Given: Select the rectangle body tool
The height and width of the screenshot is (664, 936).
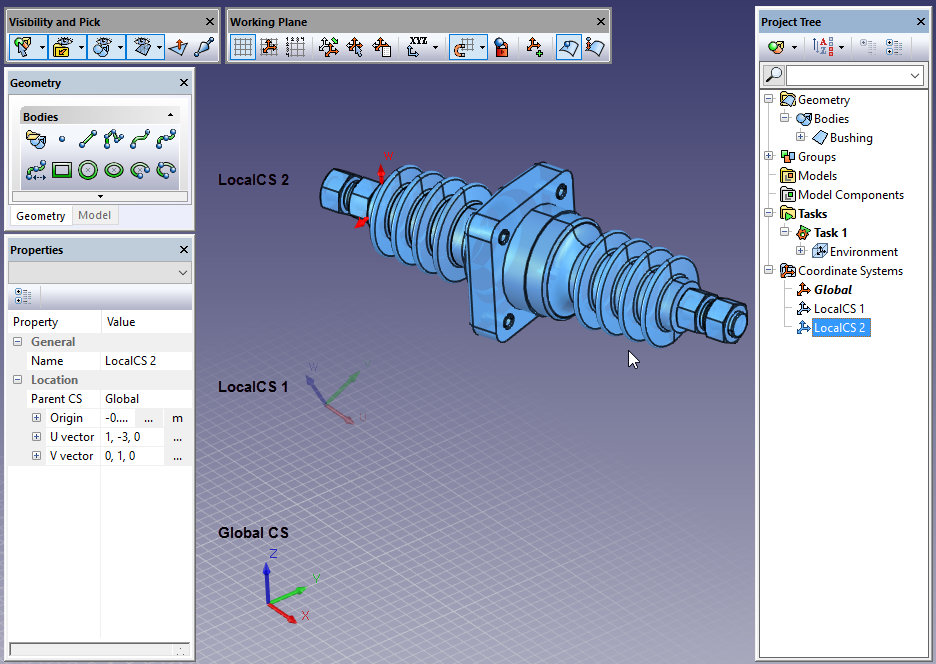Looking at the screenshot, I should pyautogui.click(x=62, y=170).
